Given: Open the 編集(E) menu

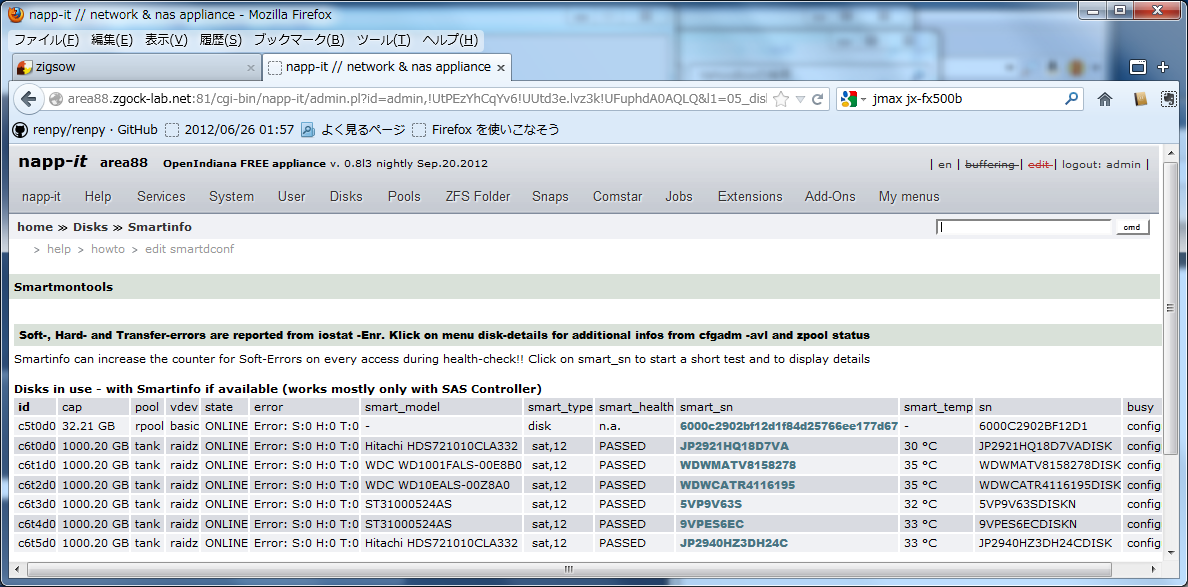Looking at the screenshot, I should pos(112,40).
